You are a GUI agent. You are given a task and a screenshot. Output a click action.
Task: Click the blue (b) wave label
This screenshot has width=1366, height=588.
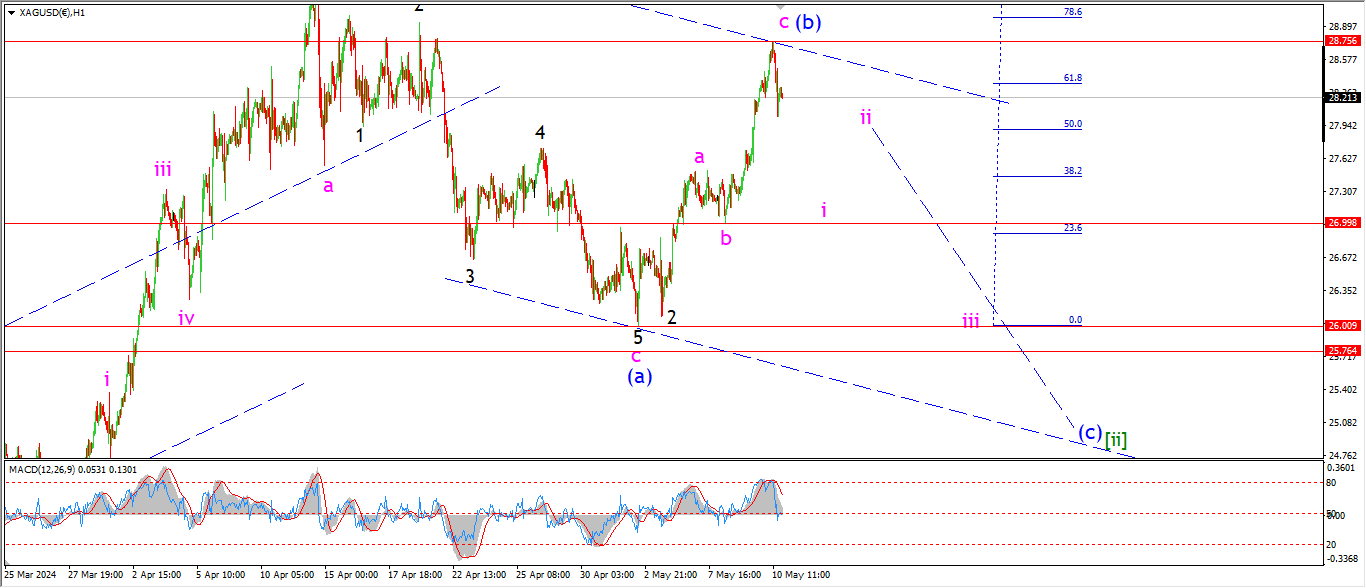pos(810,22)
